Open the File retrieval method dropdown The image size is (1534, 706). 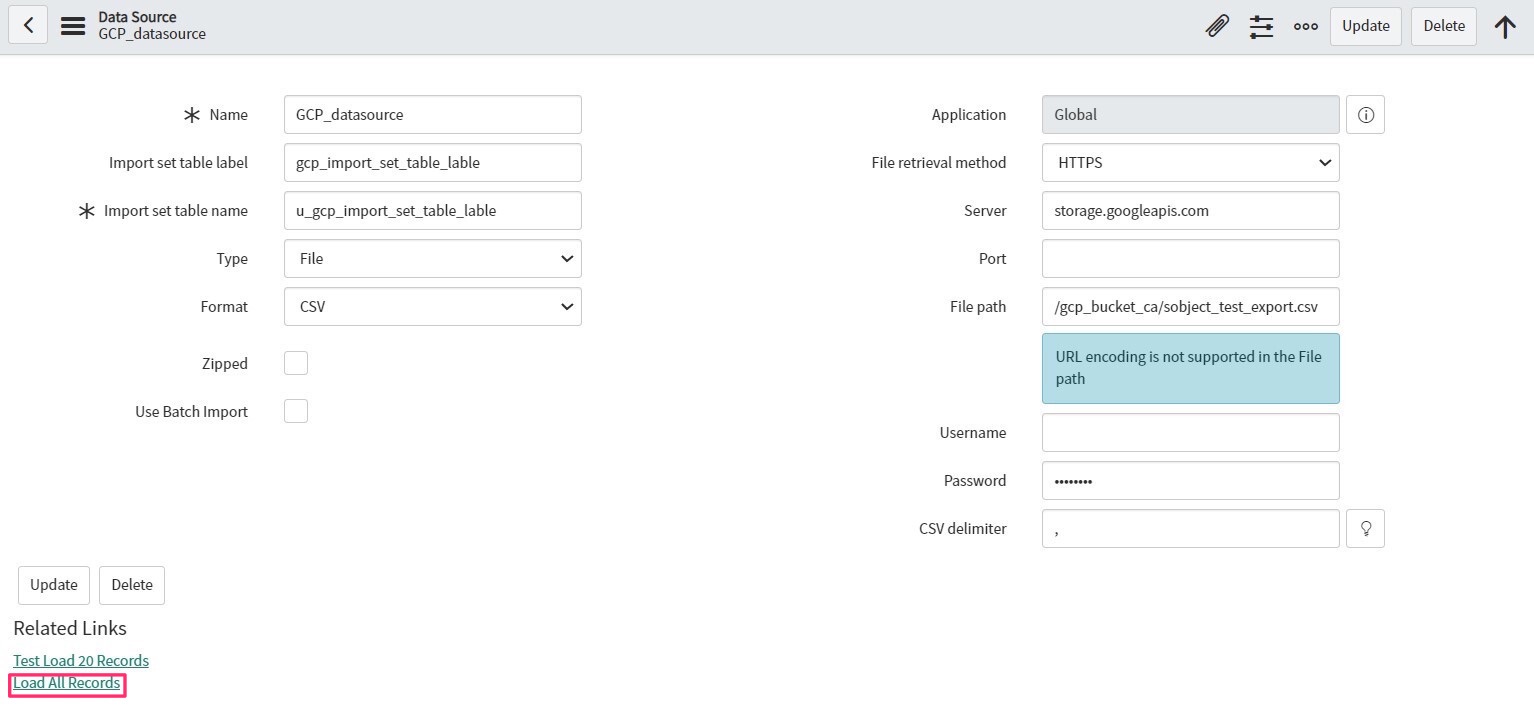click(1190, 162)
